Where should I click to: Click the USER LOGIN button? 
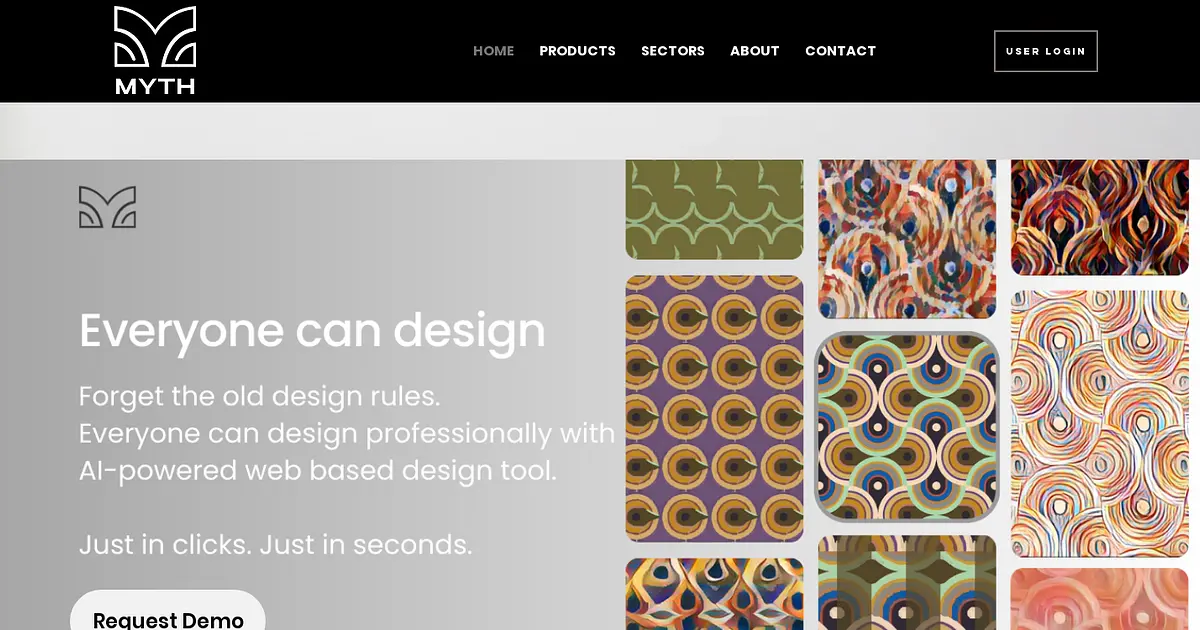pos(1046,51)
